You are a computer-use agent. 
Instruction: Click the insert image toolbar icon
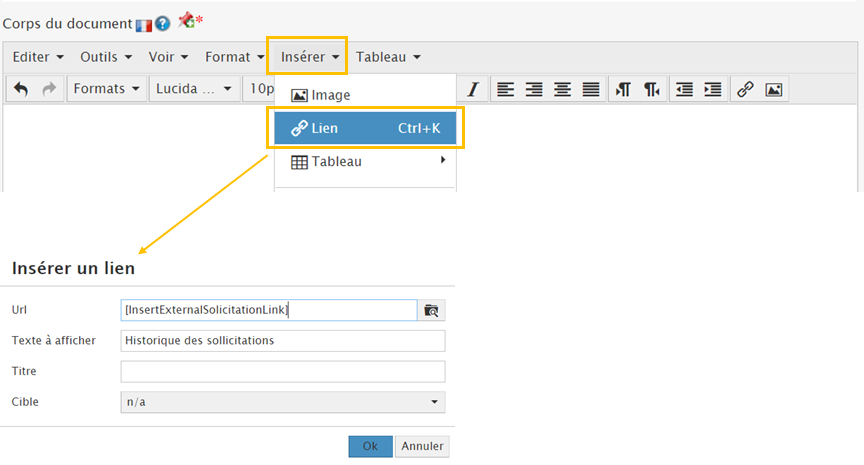(773, 89)
